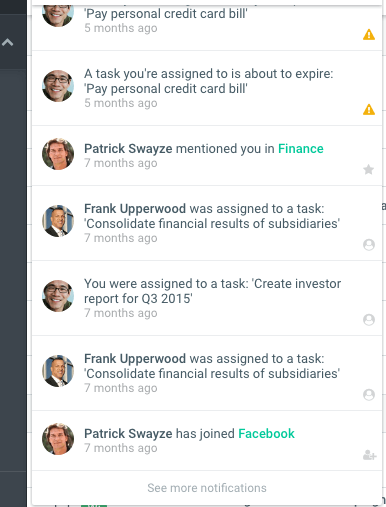Click the warning triangle on the topmost notification
The width and height of the screenshot is (386, 507).
point(369,34)
